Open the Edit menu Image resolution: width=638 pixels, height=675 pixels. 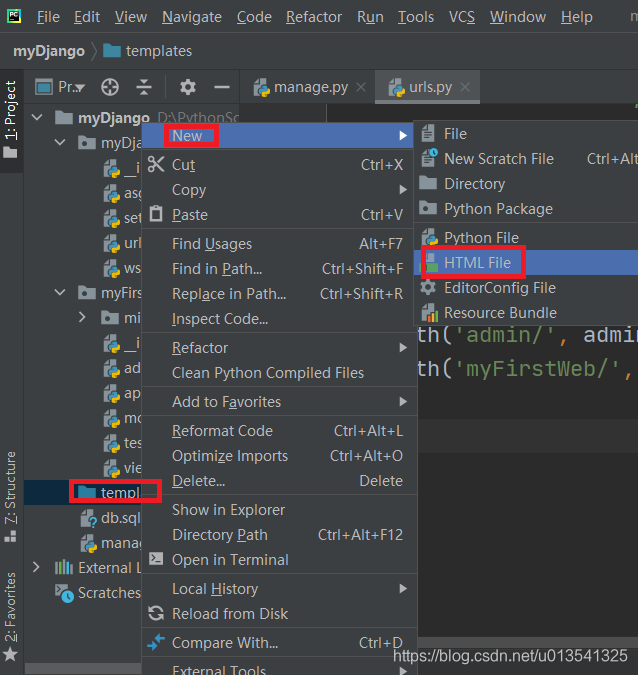tap(87, 17)
